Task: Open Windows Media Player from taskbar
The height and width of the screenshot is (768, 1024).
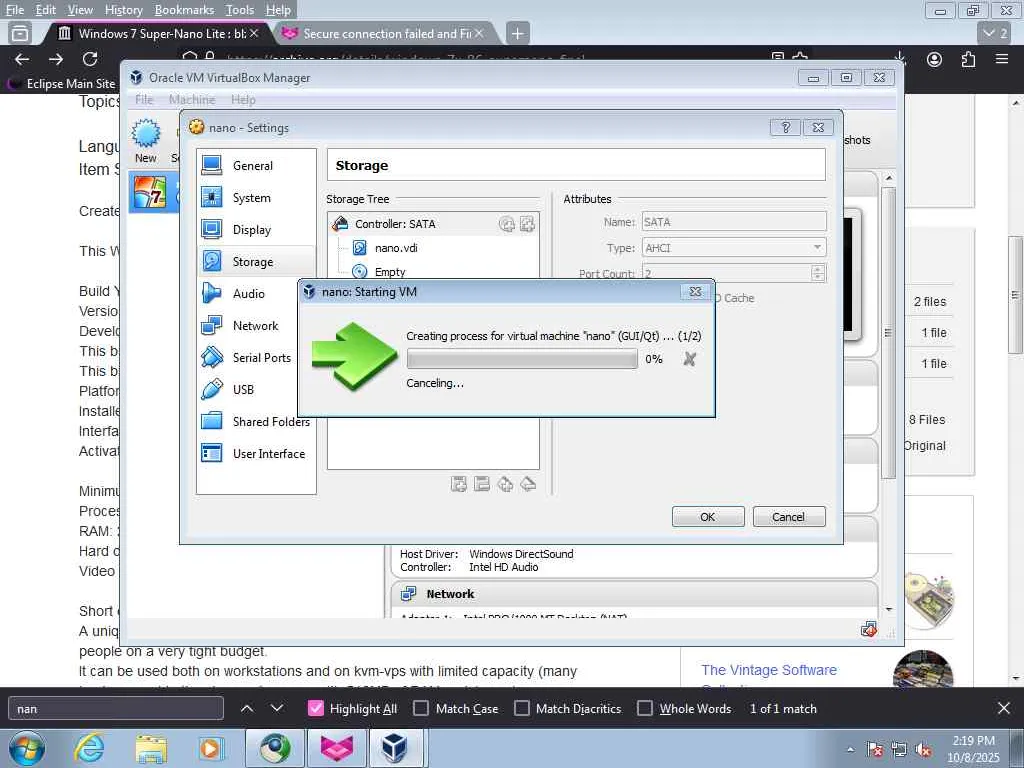Action: coord(211,748)
